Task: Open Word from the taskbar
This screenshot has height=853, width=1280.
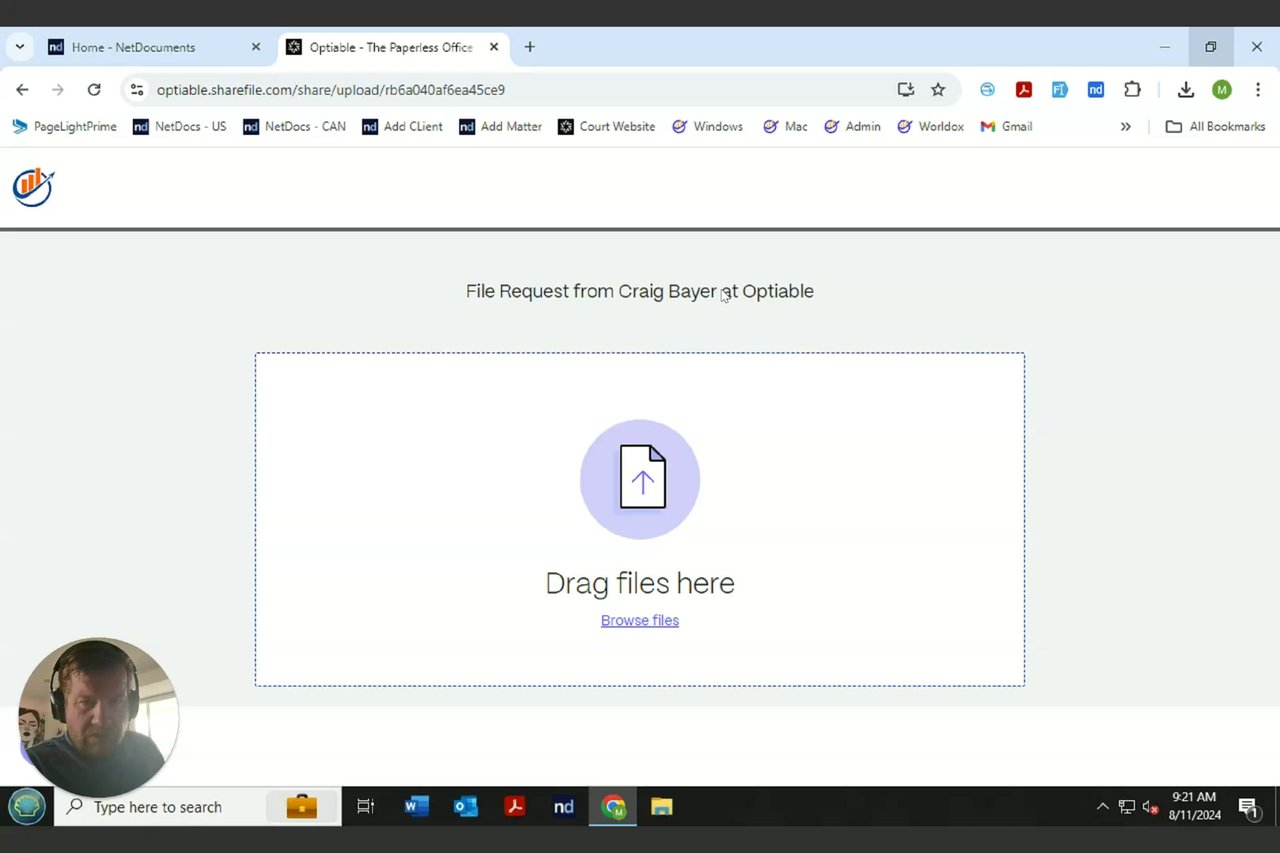Action: point(417,807)
